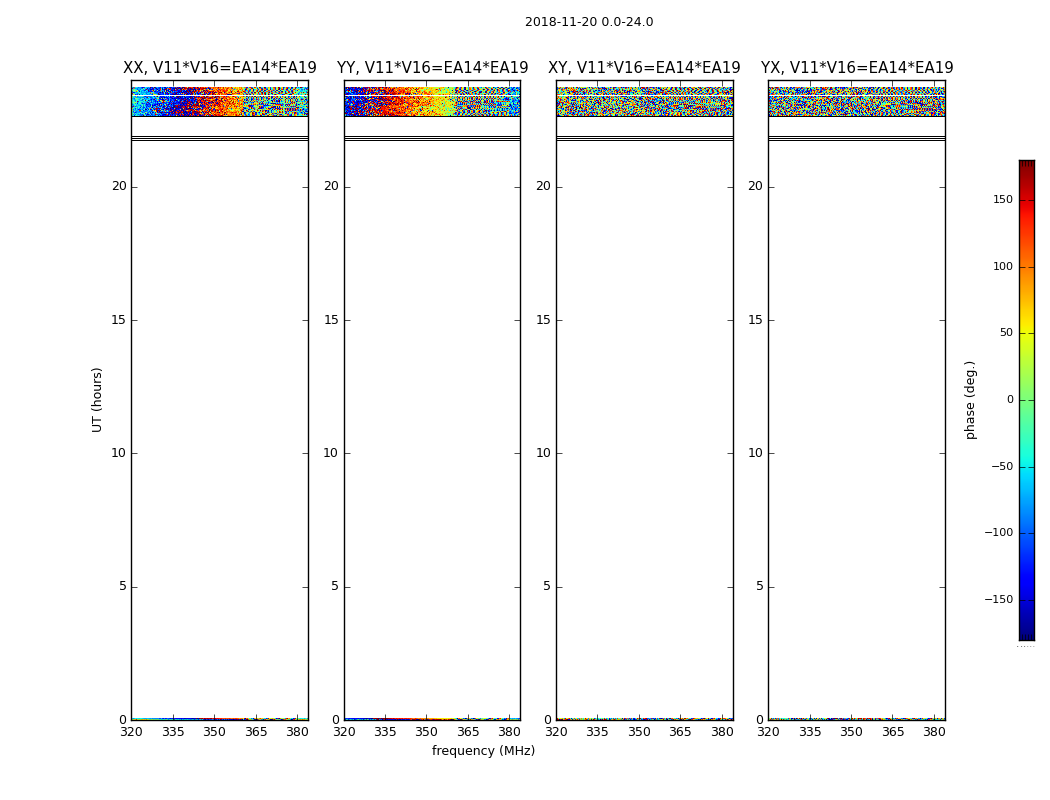Click the 380 x-axis tick label in YX panel
Image resolution: width=1050 pixels, height=800 pixels.
click(934, 732)
